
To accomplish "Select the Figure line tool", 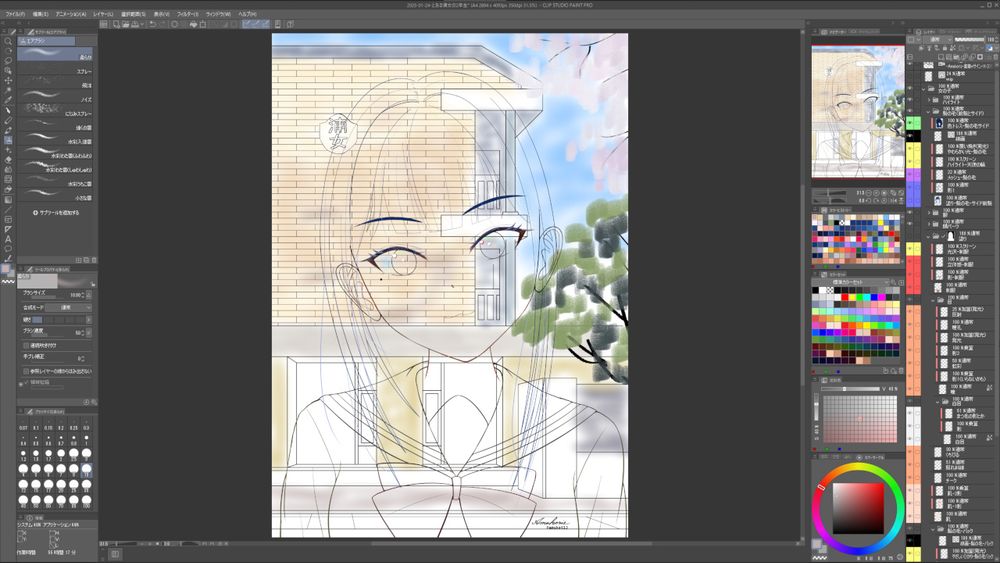I will tap(8, 210).
